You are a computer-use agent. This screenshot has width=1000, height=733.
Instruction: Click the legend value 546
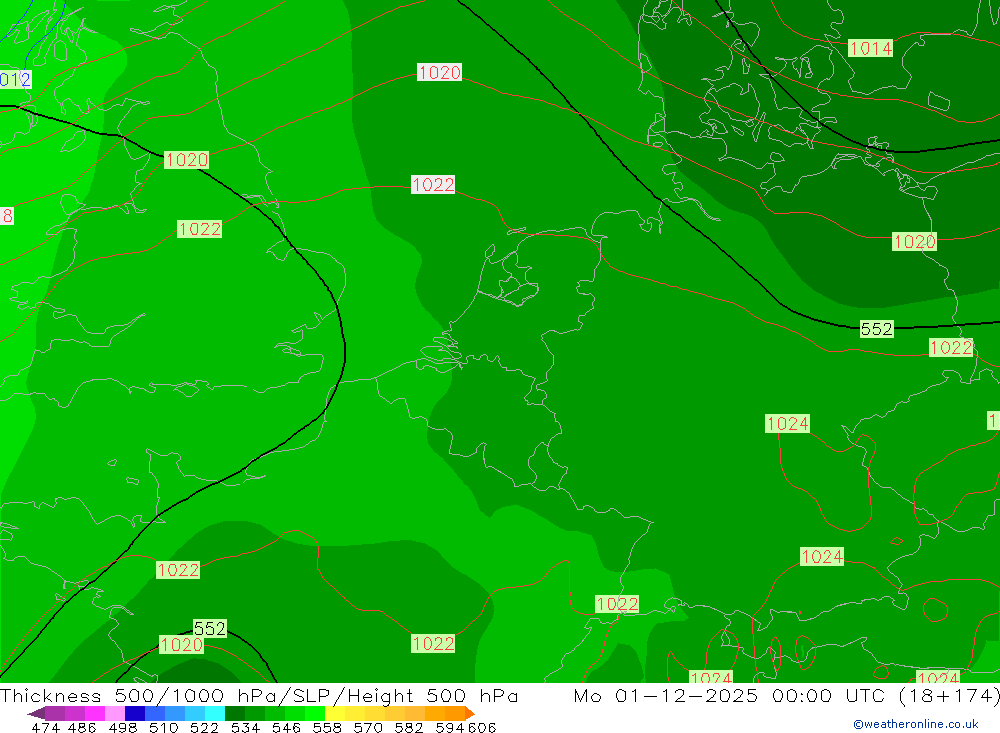coord(286,727)
